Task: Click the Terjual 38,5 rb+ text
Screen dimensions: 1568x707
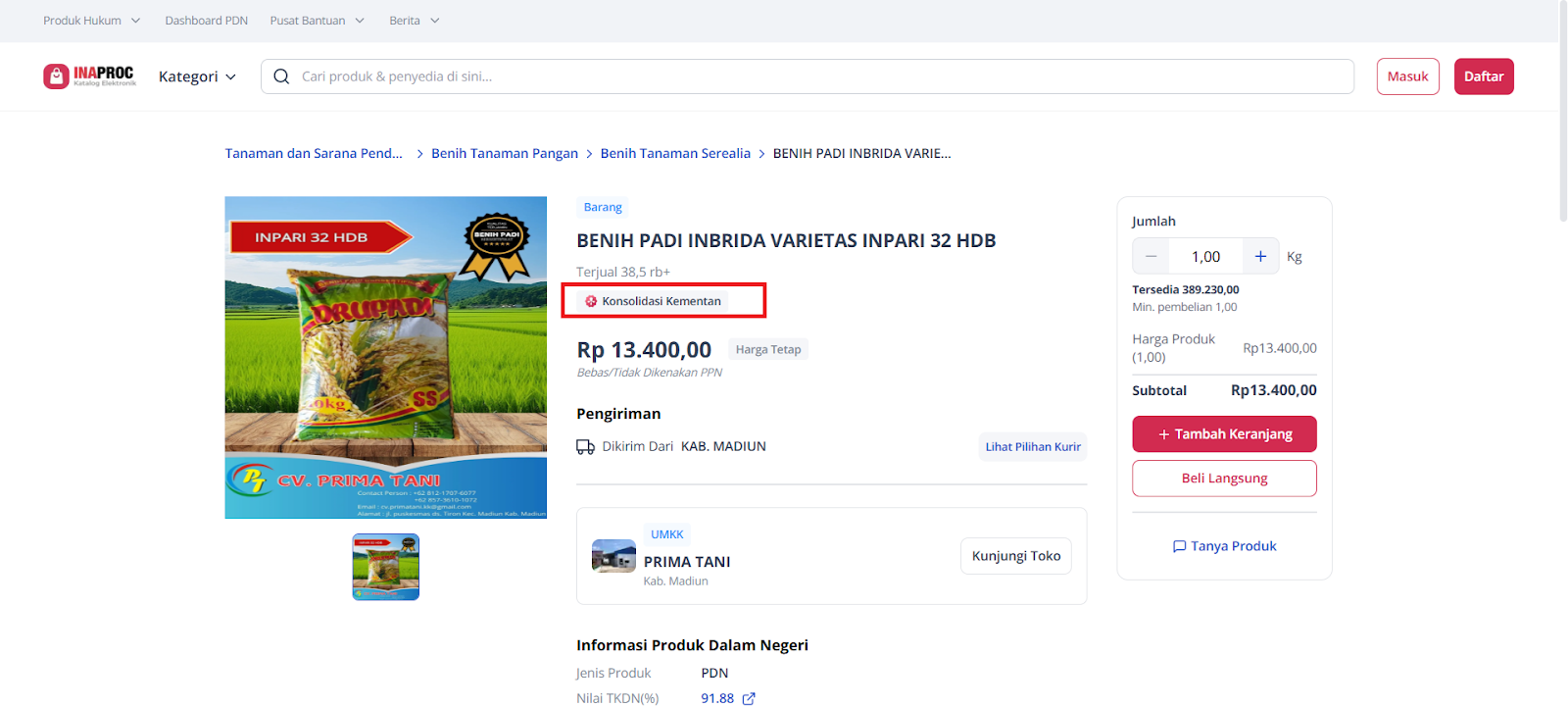Action: pyautogui.click(x=623, y=273)
